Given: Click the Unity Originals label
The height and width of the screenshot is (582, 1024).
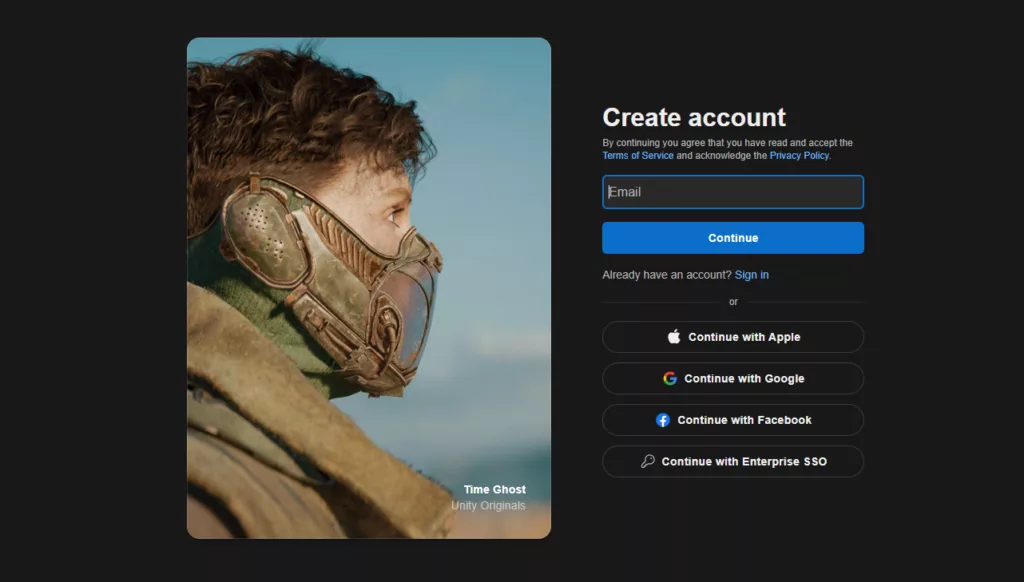Looking at the screenshot, I should (488, 506).
